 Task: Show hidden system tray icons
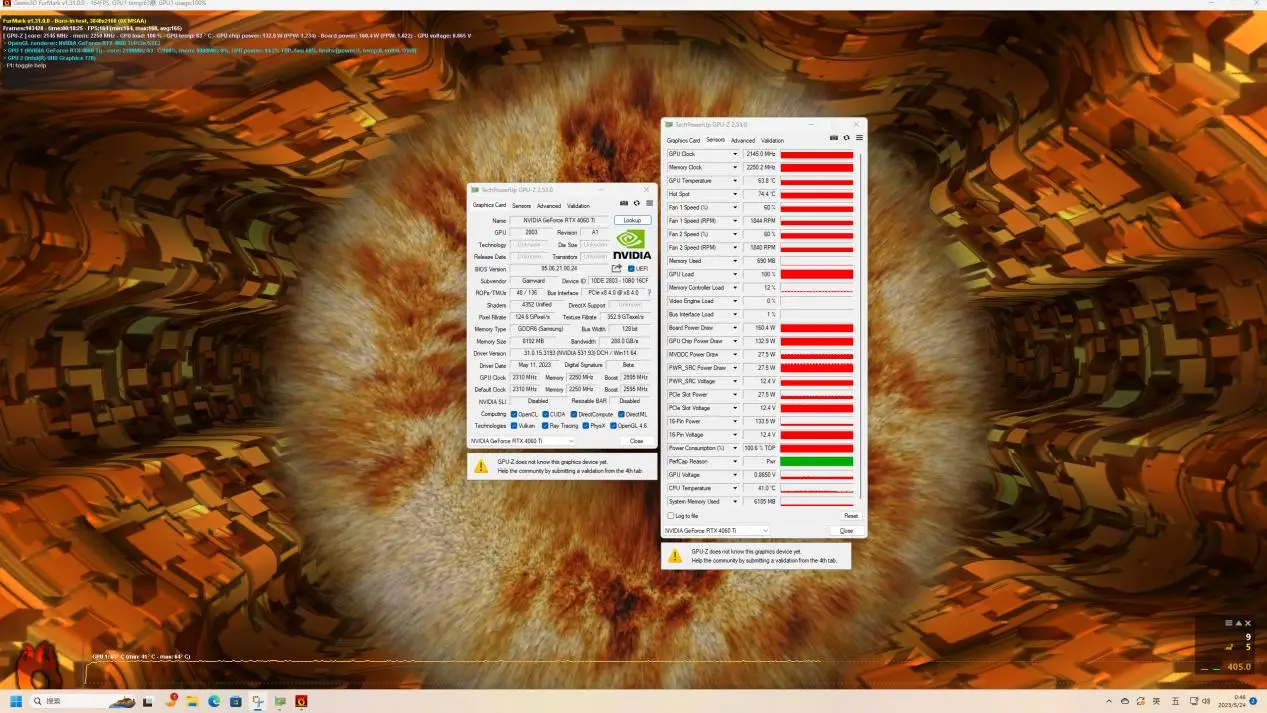[1109, 701]
